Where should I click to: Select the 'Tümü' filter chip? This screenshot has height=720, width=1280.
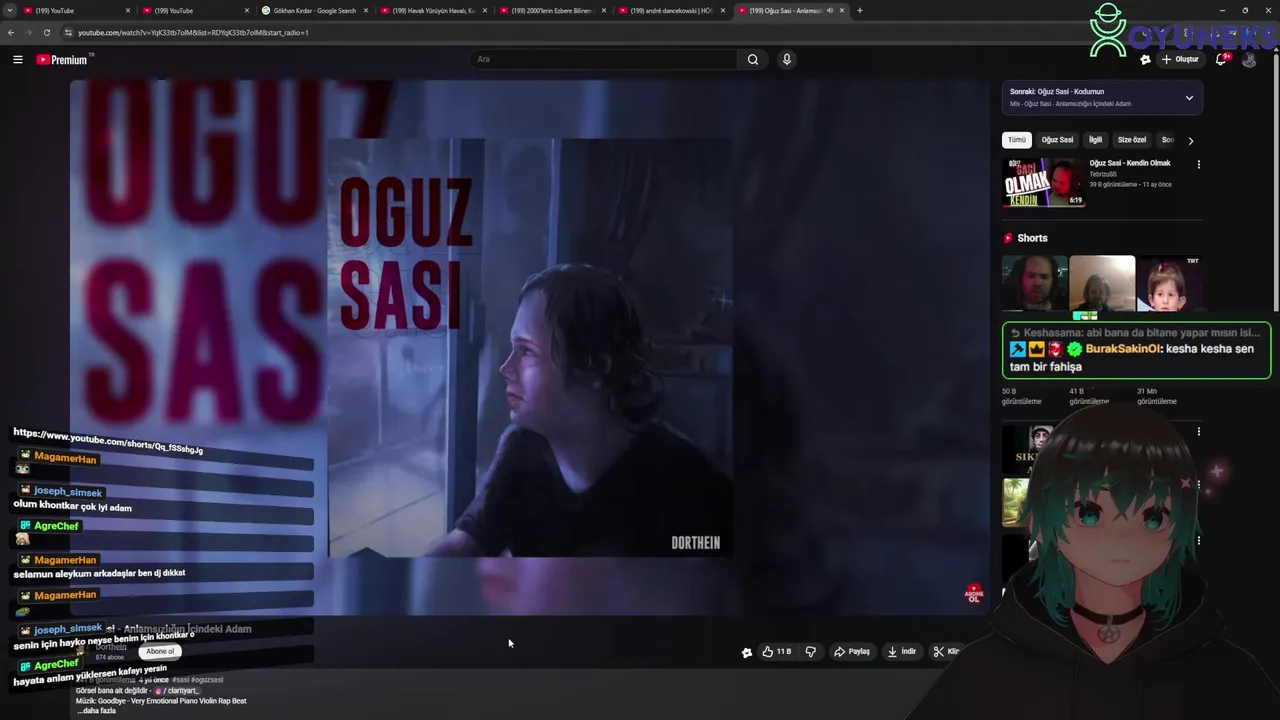point(1016,140)
